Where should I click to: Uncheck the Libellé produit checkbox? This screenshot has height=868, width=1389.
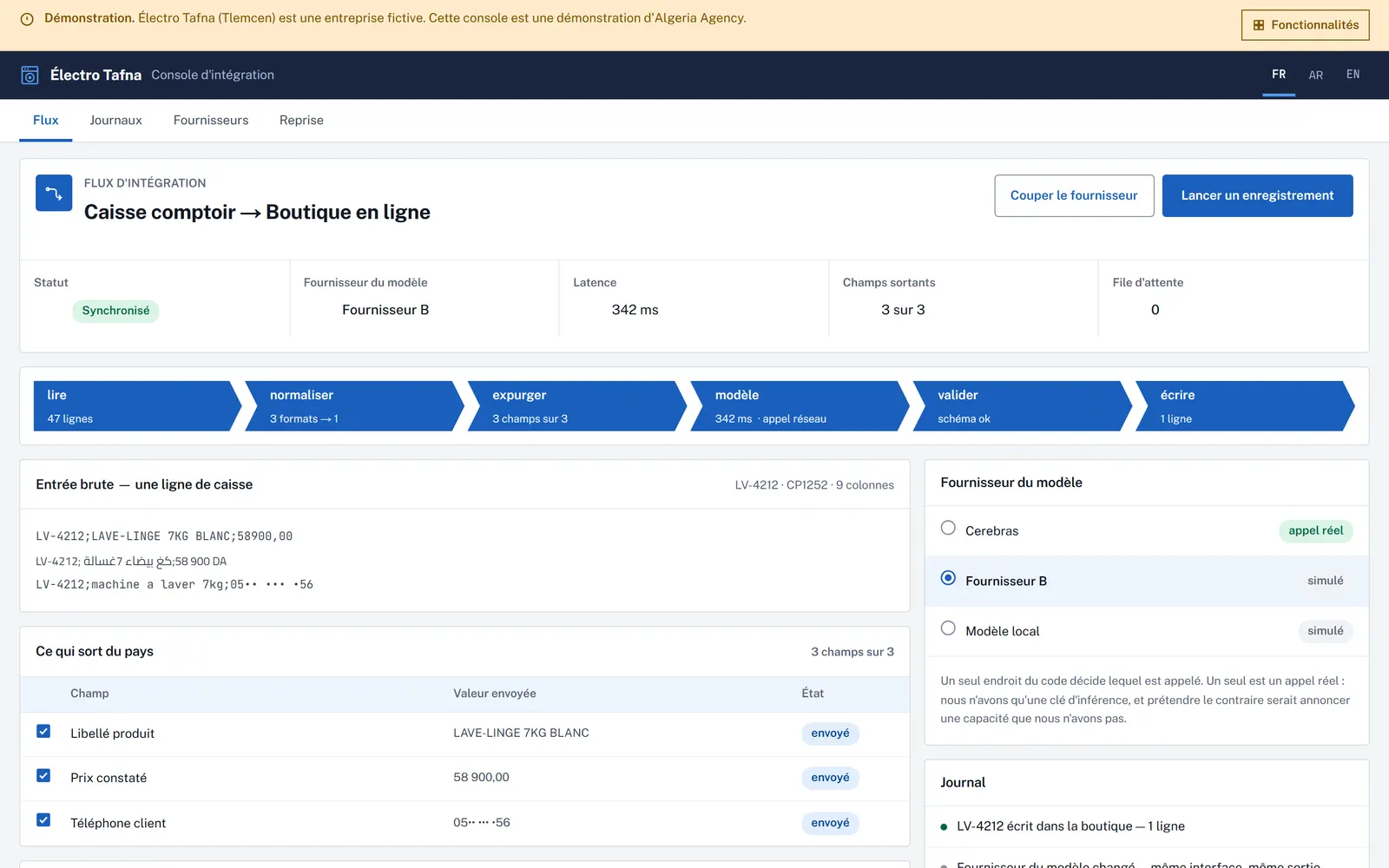[43, 732]
